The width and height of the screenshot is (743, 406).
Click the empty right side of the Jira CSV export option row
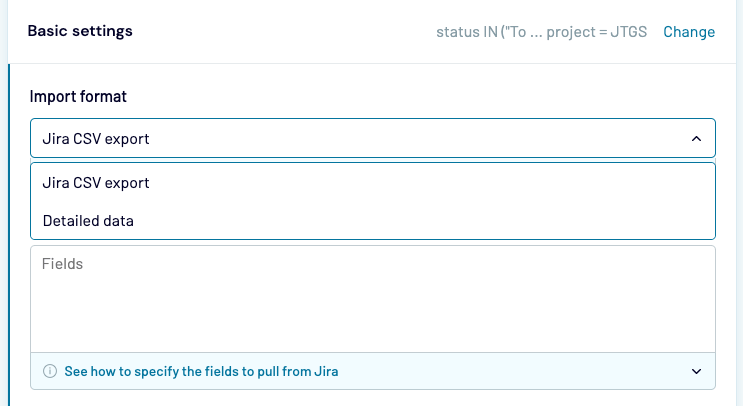[x=500, y=183]
